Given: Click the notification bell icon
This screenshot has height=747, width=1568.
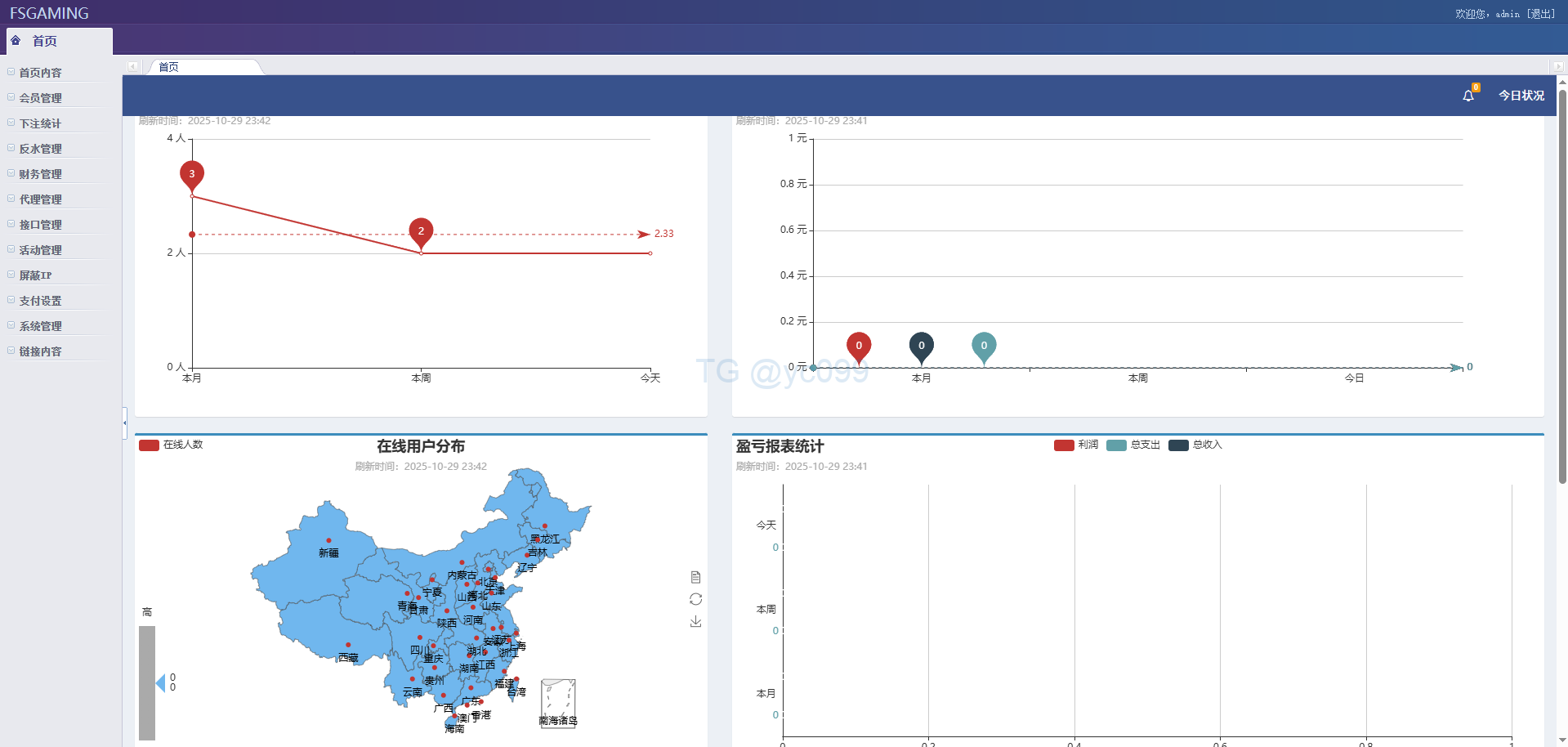Looking at the screenshot, I should pos(1467,96).
